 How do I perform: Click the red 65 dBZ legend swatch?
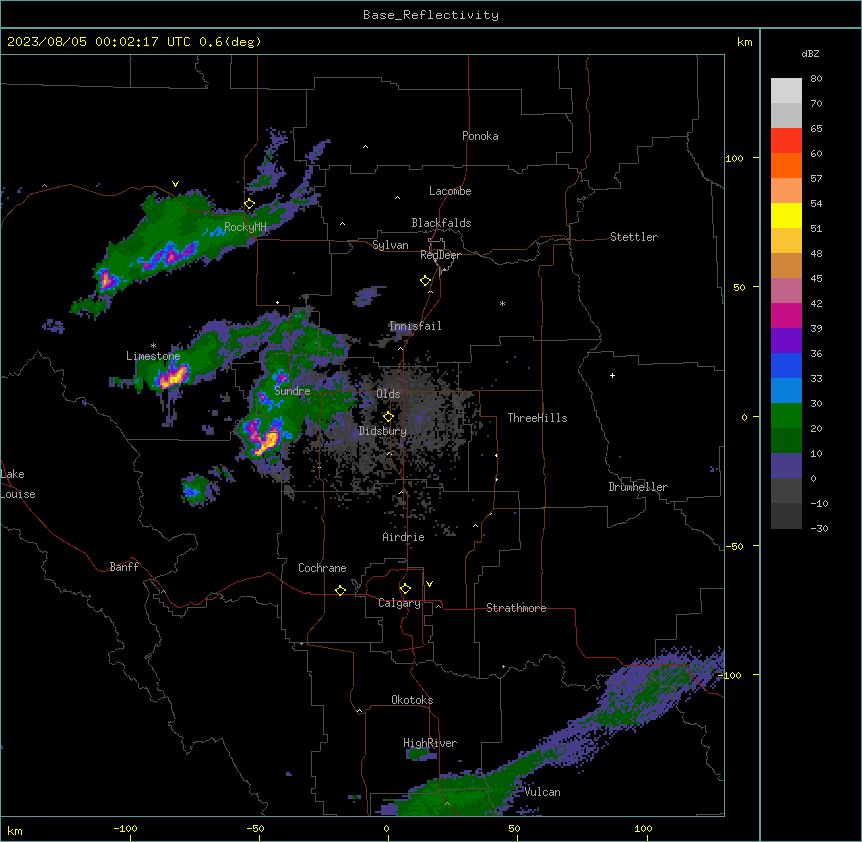click(786, 140)
